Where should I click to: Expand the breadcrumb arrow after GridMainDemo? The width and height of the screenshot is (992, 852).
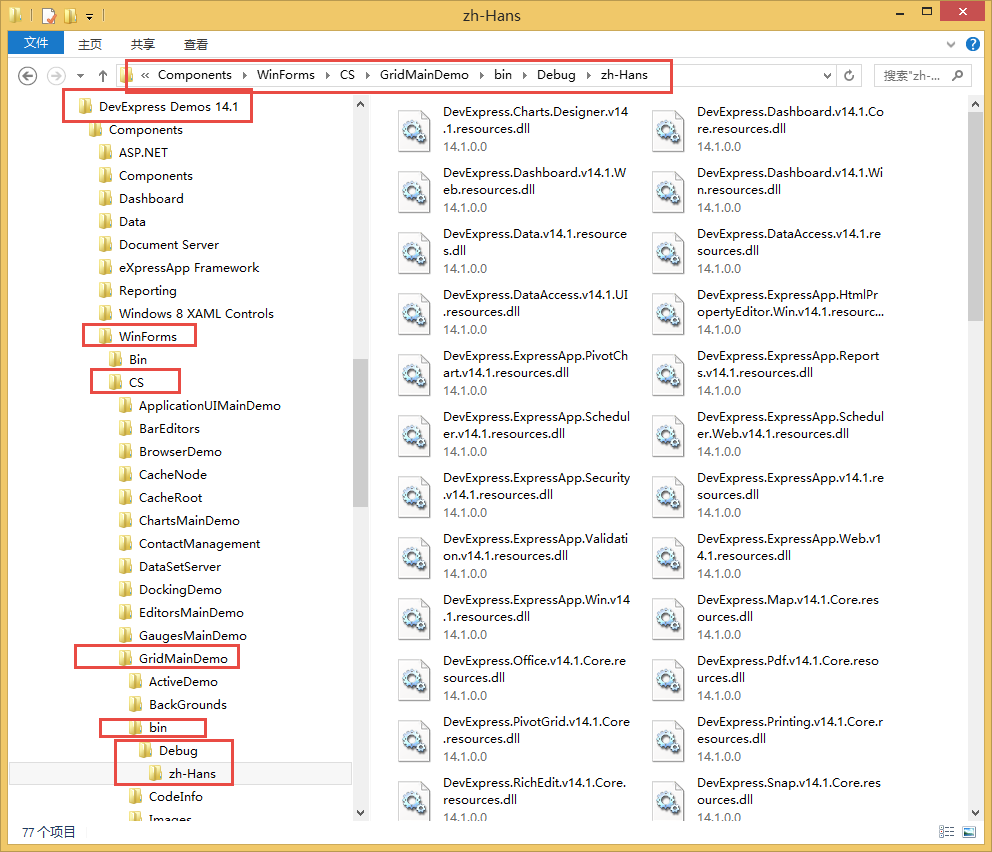coord(481,75)
